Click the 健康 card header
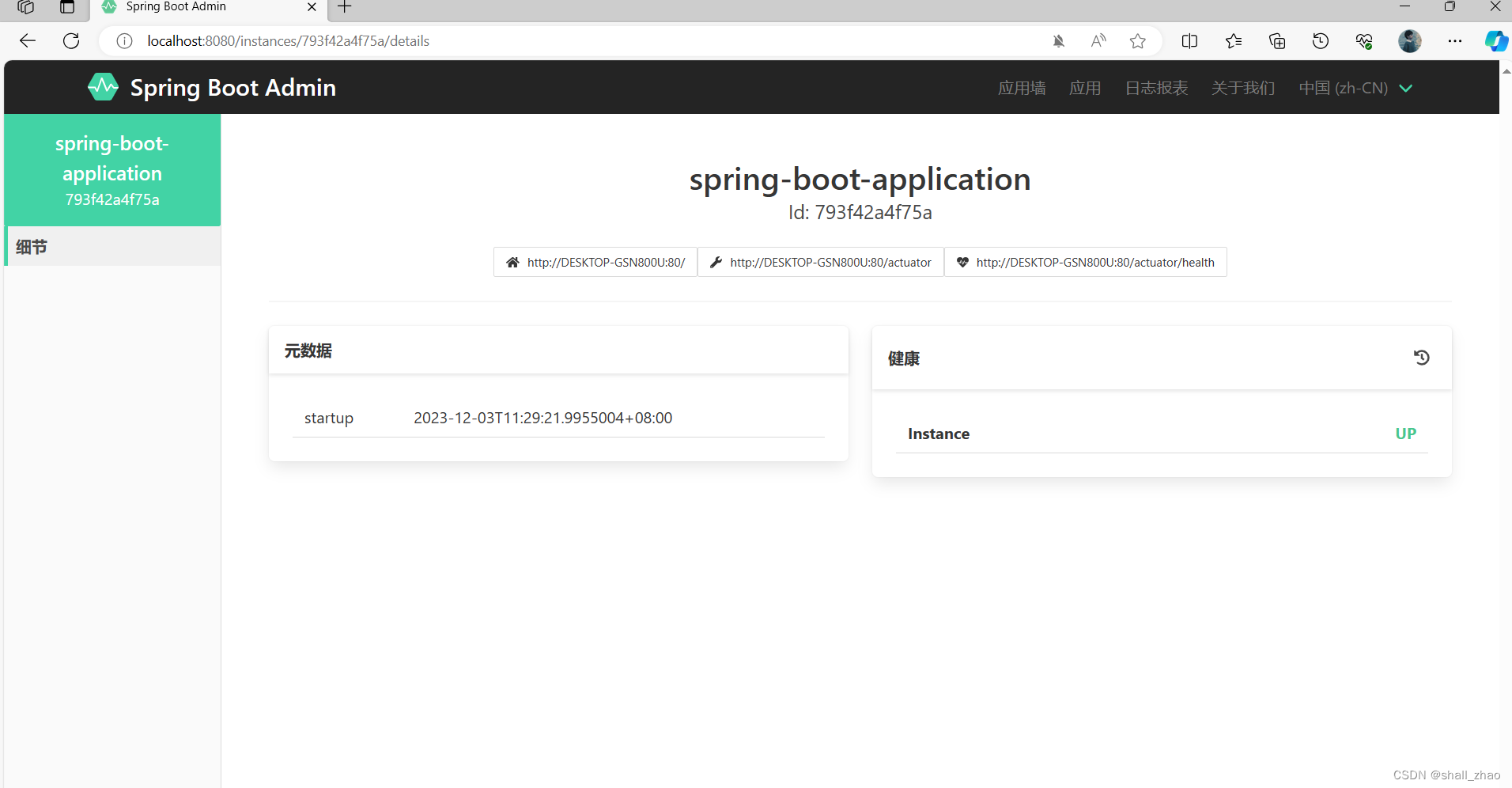Screen dimensions: 1512x788 point(1162,358)
